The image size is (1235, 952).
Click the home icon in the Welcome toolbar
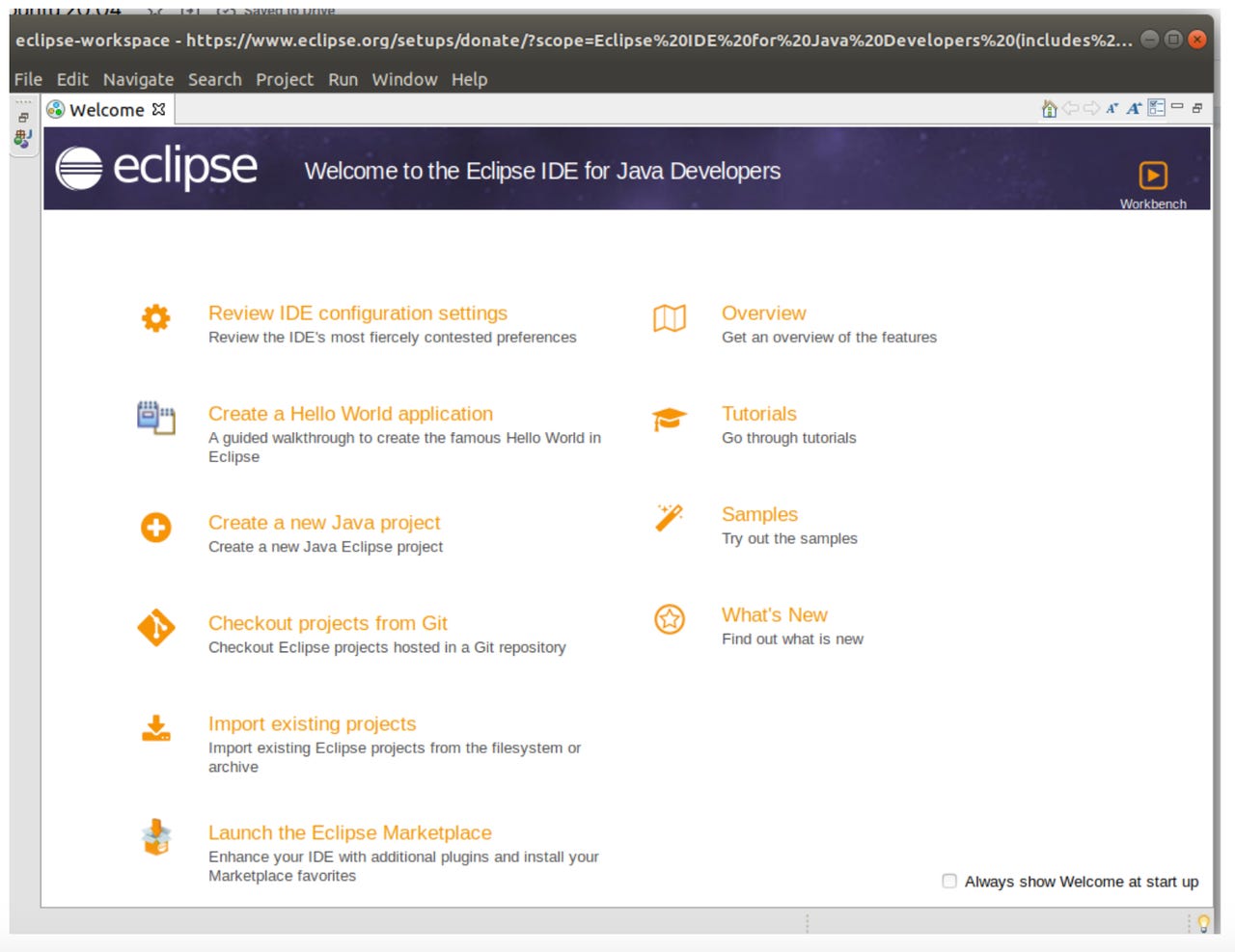[1049, 108]
